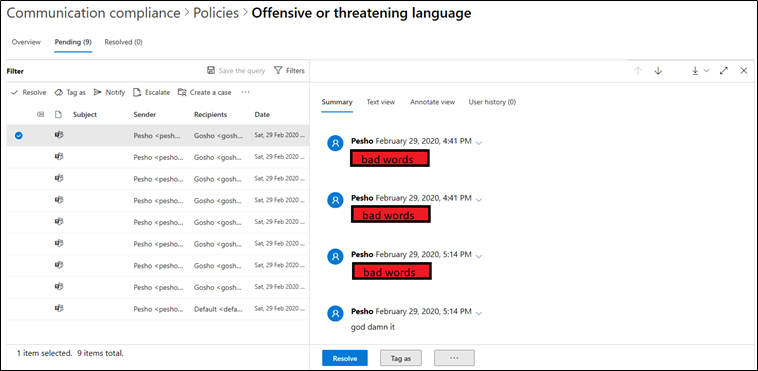Viewport: 758px width, 371px height.
Task: Click Escalate in the list toolbar
Action: (x=151, y=92)
